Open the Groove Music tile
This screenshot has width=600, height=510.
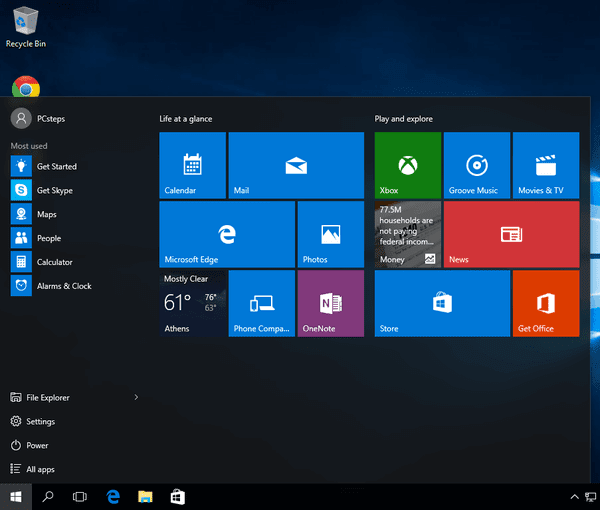(477, 165)
